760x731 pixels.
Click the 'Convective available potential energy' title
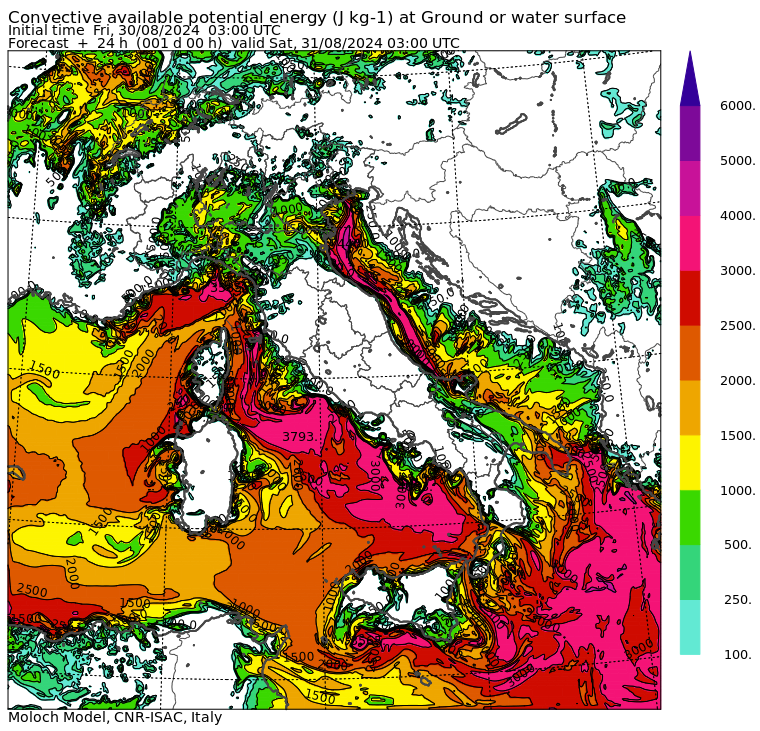pyautogui.click(x=317, y=17)
